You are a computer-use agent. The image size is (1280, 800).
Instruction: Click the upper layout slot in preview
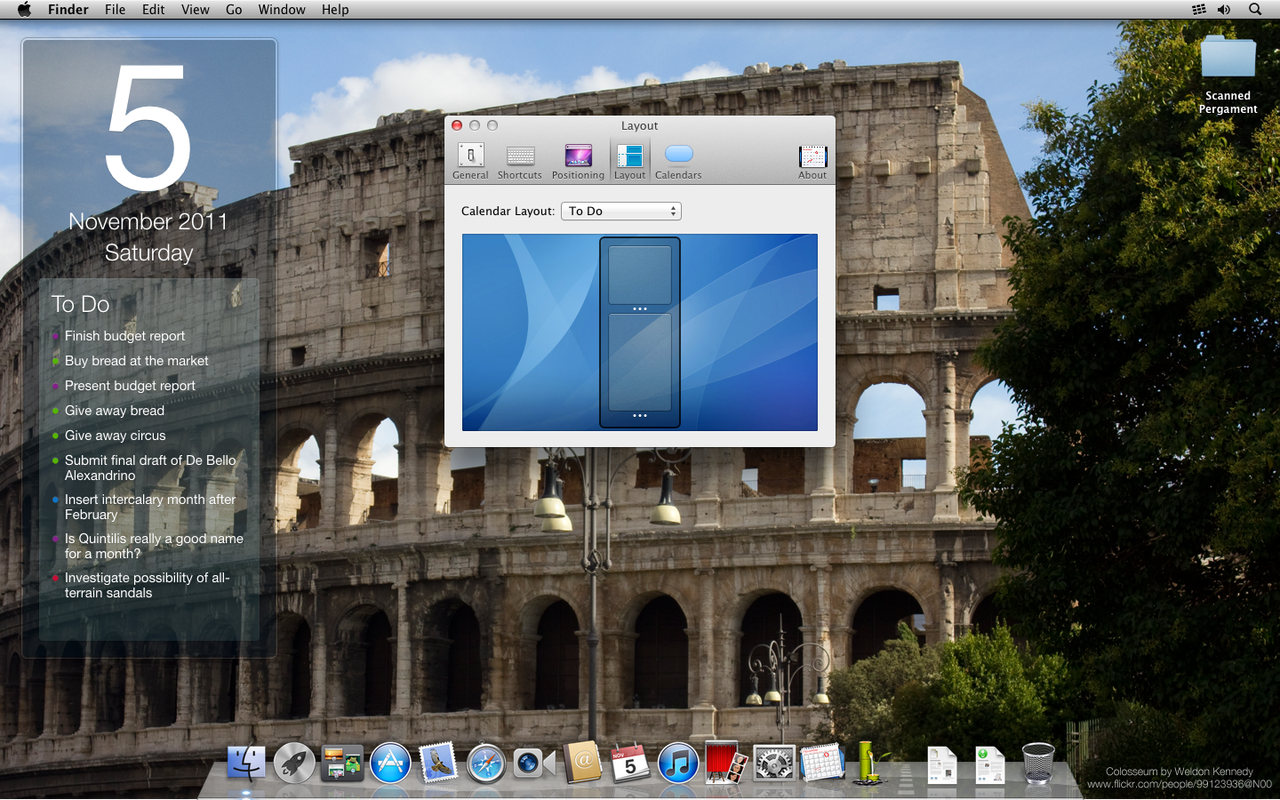640,275
